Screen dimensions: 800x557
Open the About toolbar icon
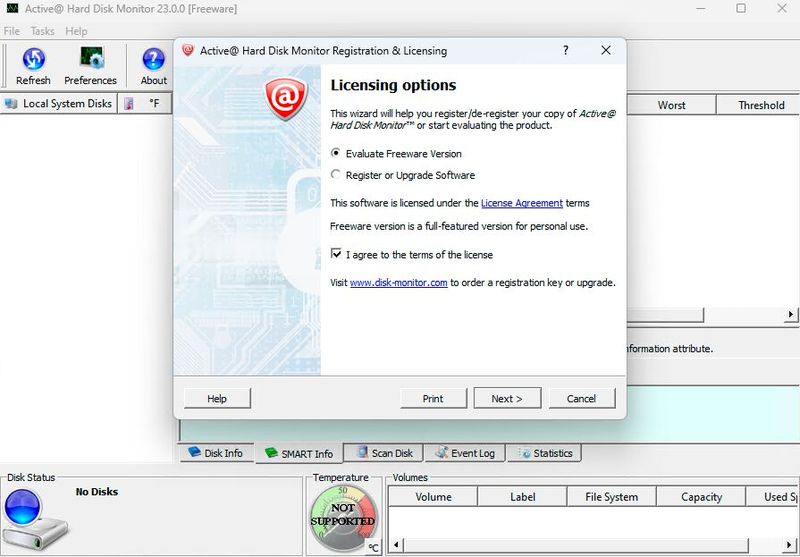pyautogui.click(x=154, y=59)
